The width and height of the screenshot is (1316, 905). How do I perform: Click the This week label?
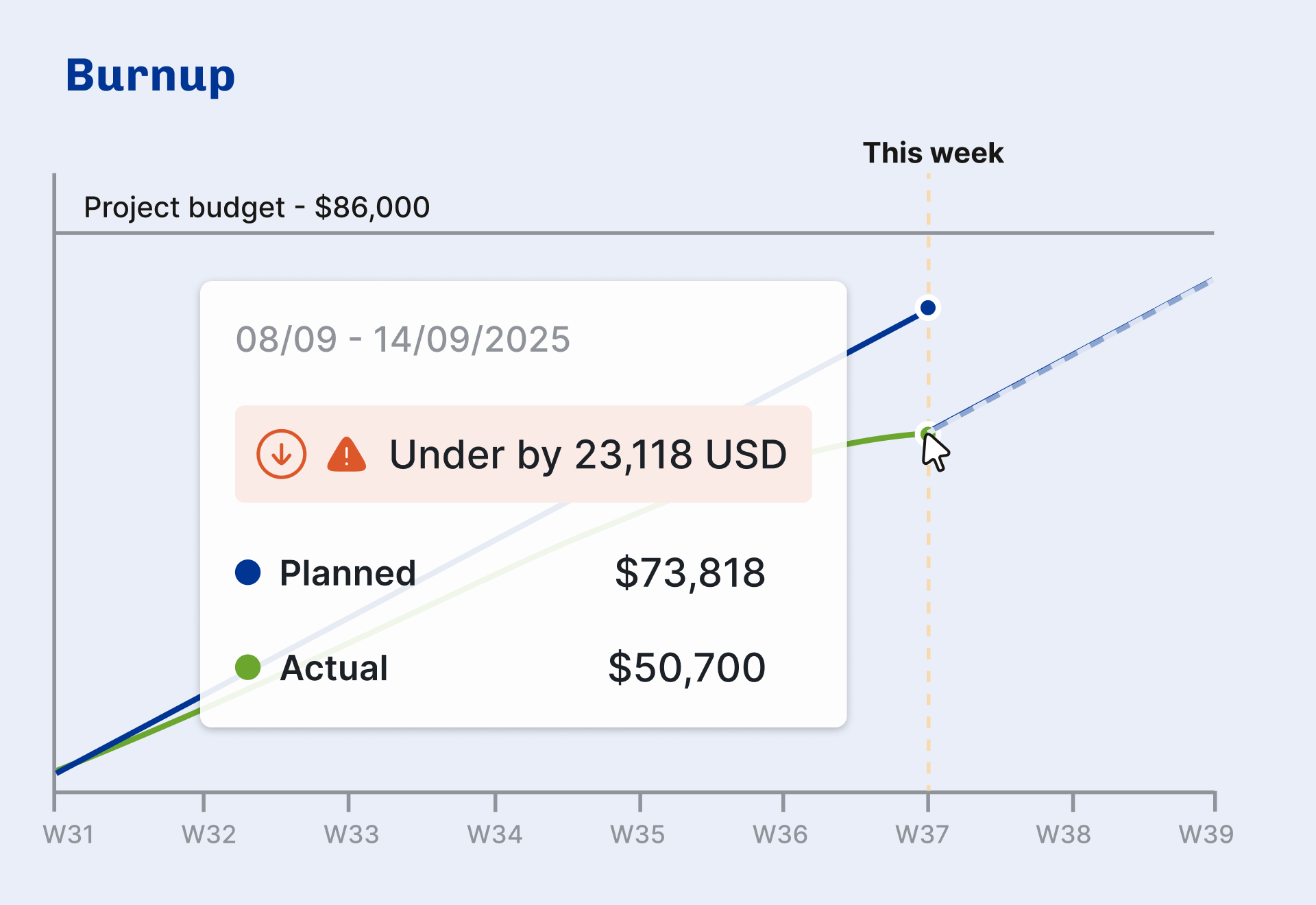coord(933,153)
